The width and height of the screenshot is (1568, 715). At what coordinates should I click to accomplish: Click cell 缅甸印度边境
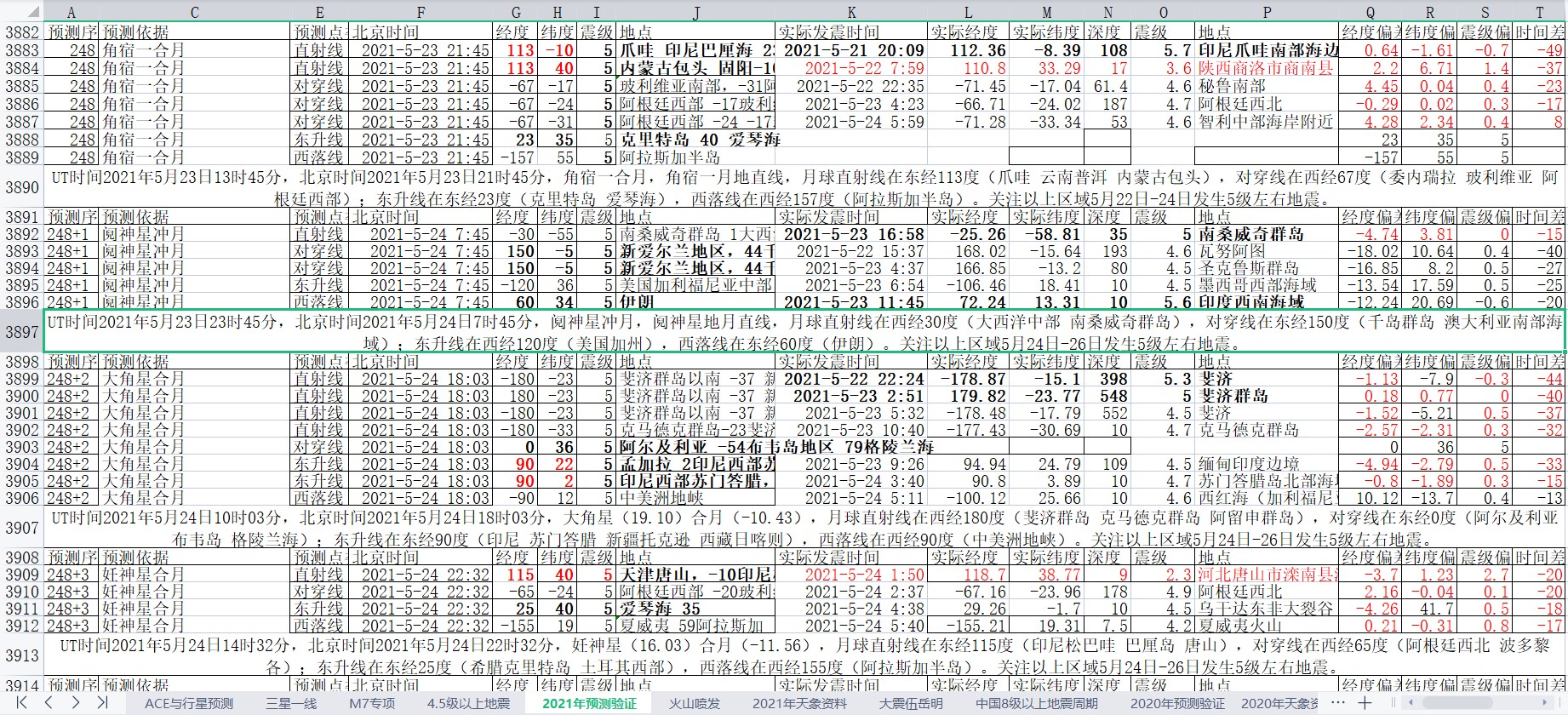[x=1267, y=464]
